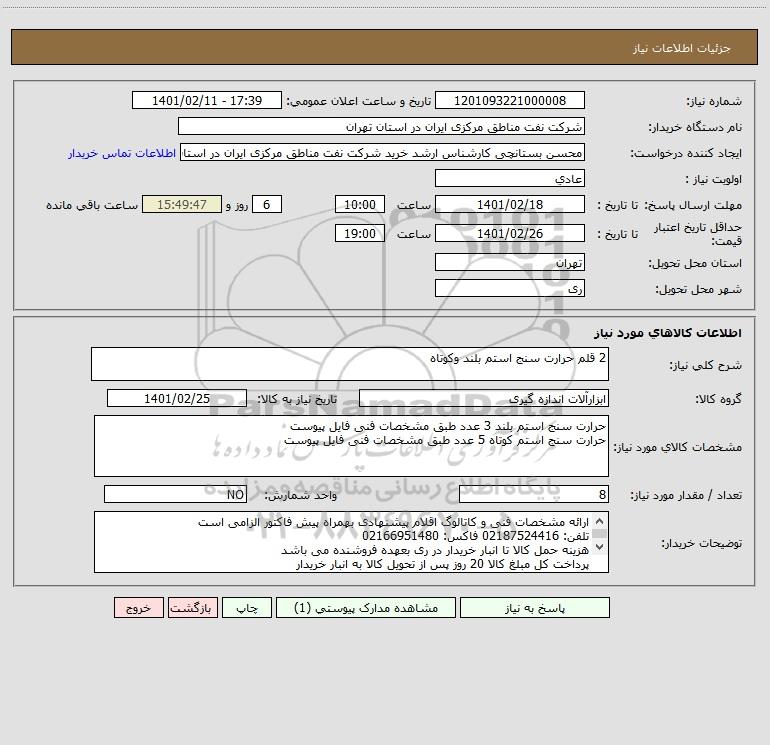Image resolution: width=770 pixels, height=745 pixels.
Task: Click general description text area
Action: coord(350,364)
